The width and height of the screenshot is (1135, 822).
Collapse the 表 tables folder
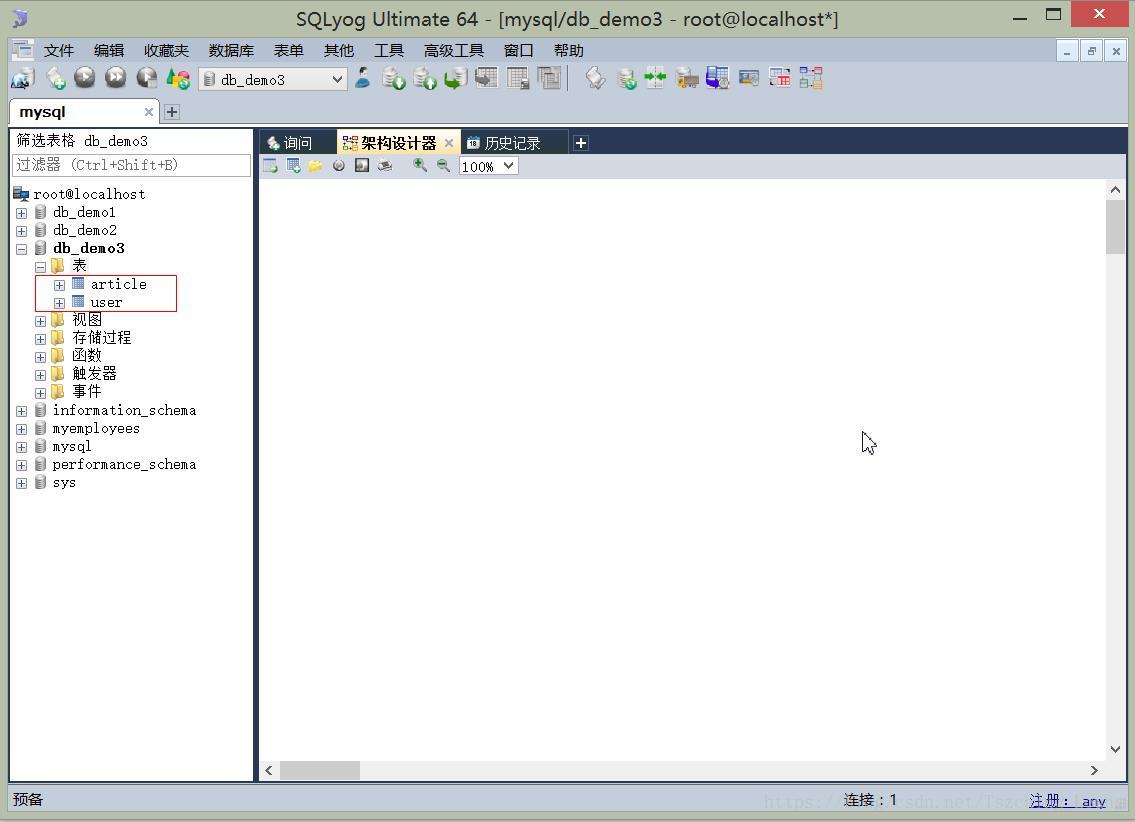tap(41, 267)
